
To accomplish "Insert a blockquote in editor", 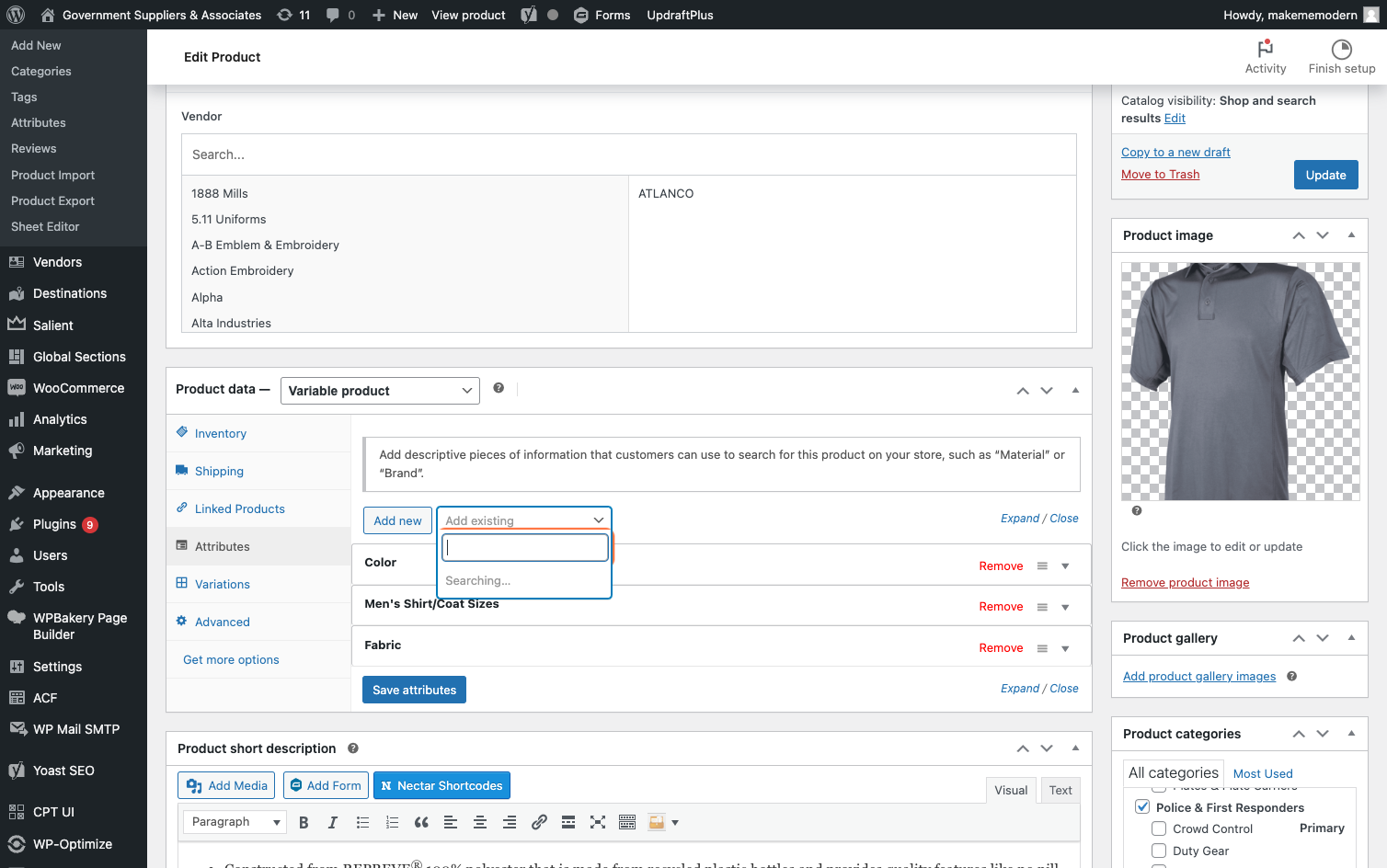I will (x=421, y=823).
